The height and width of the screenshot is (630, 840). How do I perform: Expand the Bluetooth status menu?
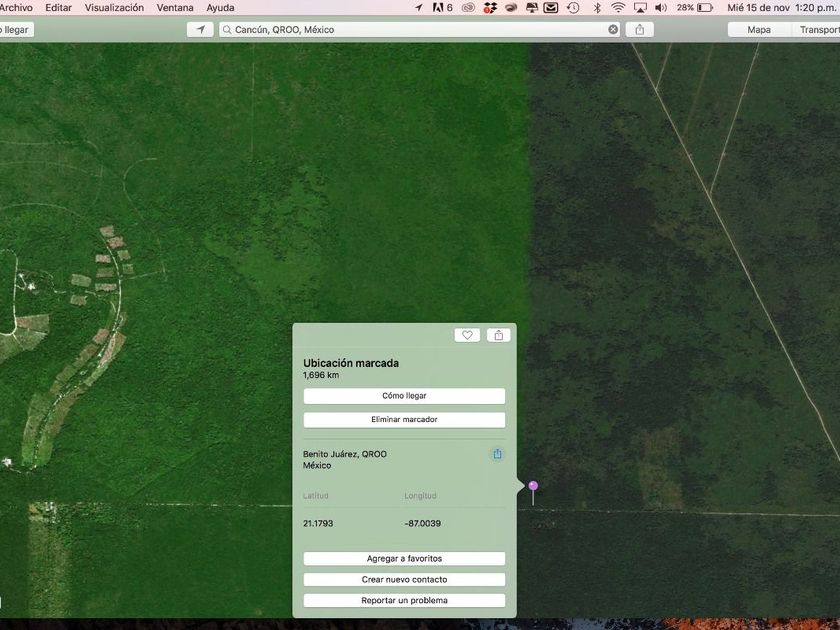597,8
